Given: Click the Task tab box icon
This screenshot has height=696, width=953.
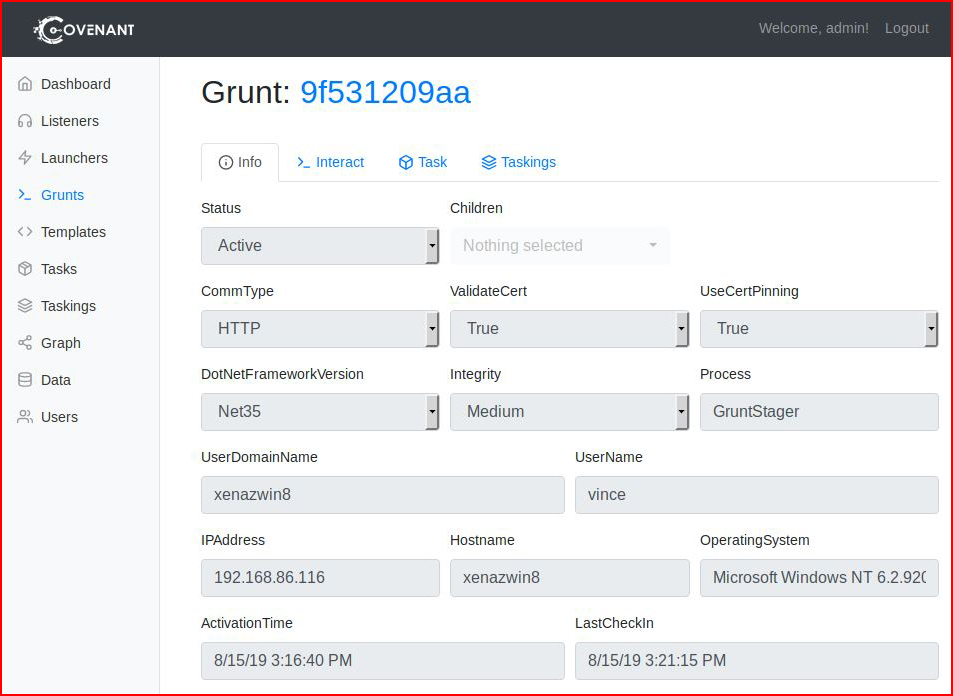Looking at the screenshot, I should [405, 162].
